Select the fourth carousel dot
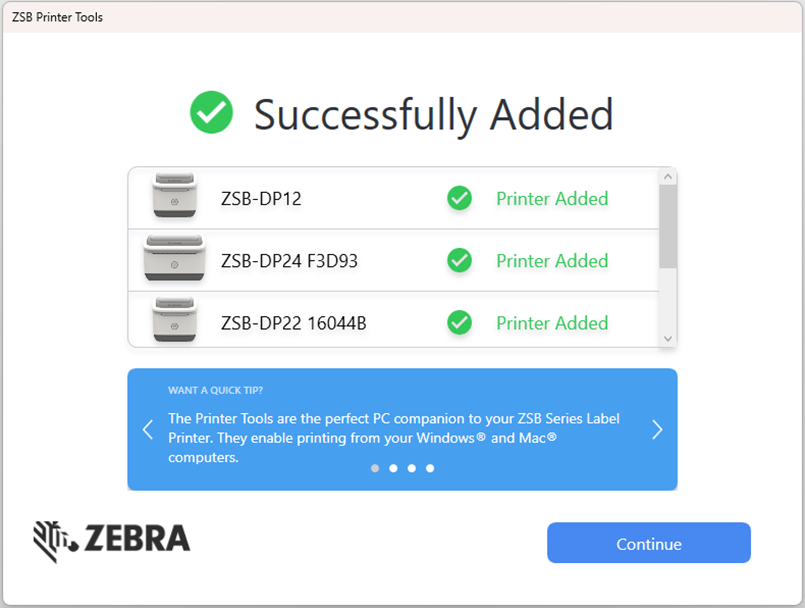The height and width of the screenshot is (608, 805). pos(430,467)
